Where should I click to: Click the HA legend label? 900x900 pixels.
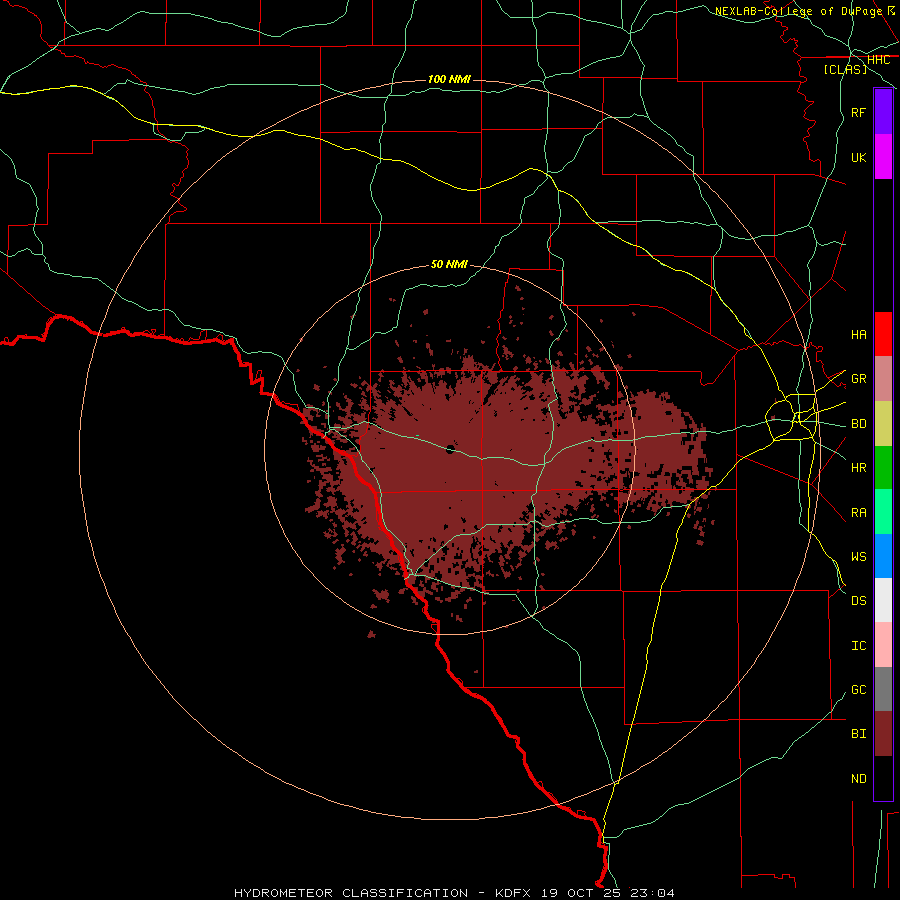(x=858, y=334)
